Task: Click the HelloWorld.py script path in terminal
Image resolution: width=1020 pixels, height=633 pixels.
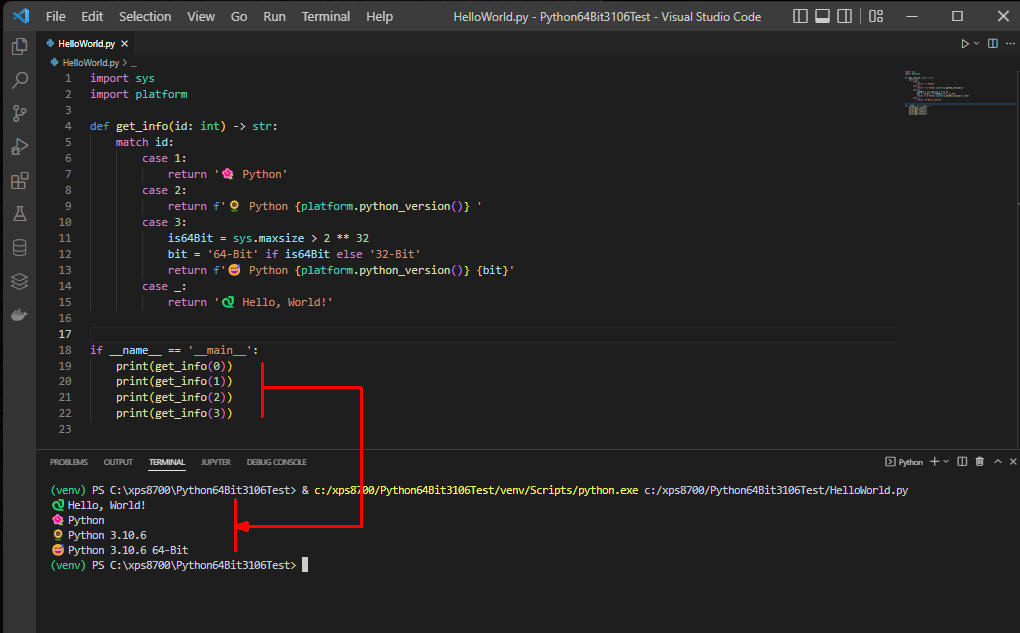Action: [x=776, y=490]
